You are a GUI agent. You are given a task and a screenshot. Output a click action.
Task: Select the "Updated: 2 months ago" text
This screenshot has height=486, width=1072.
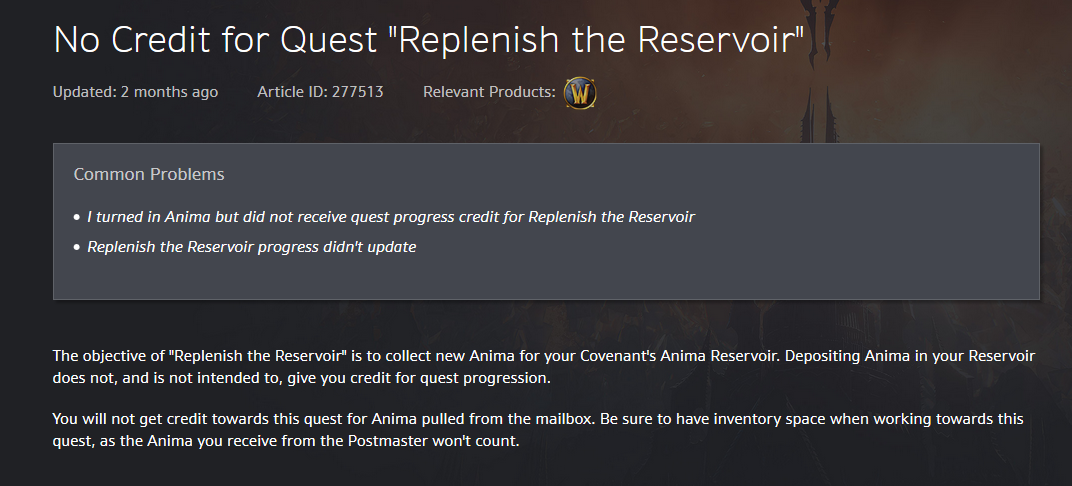[x=135, y=92]
